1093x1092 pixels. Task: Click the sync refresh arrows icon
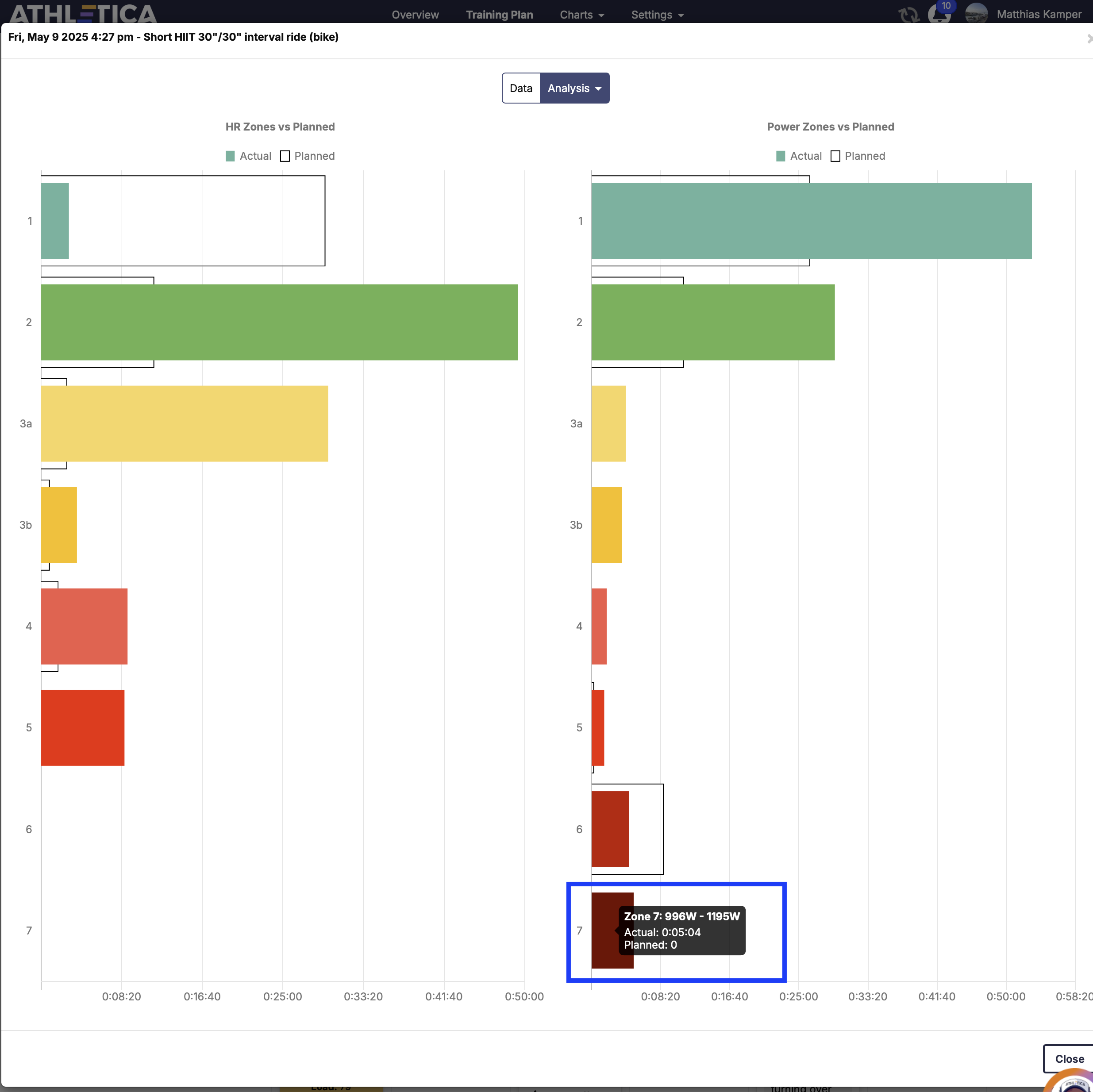tap(908, 14)
